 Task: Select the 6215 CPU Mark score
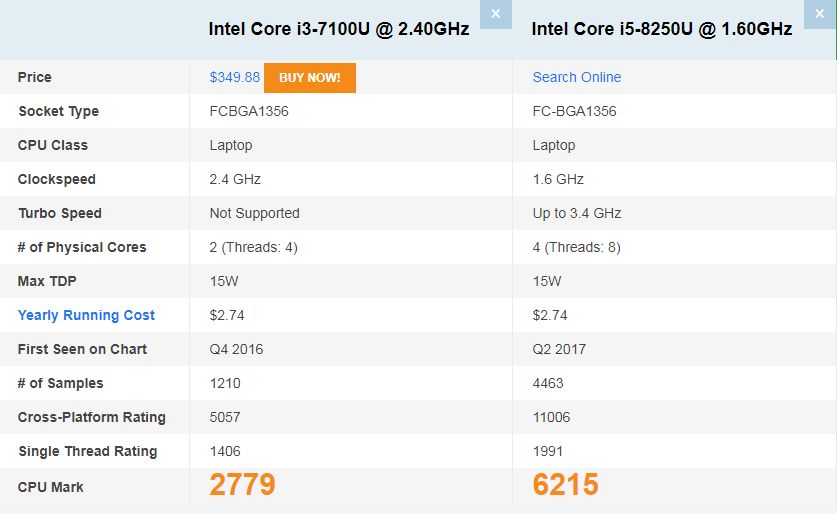[x=566, y=485]
